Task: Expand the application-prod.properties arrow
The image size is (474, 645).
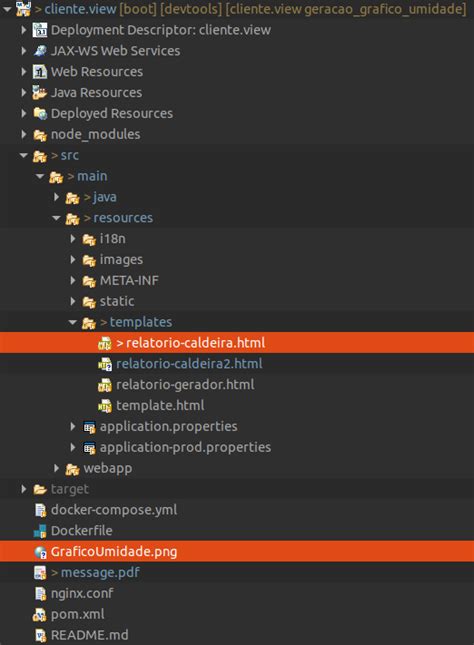Action: [x=73, y=447]
